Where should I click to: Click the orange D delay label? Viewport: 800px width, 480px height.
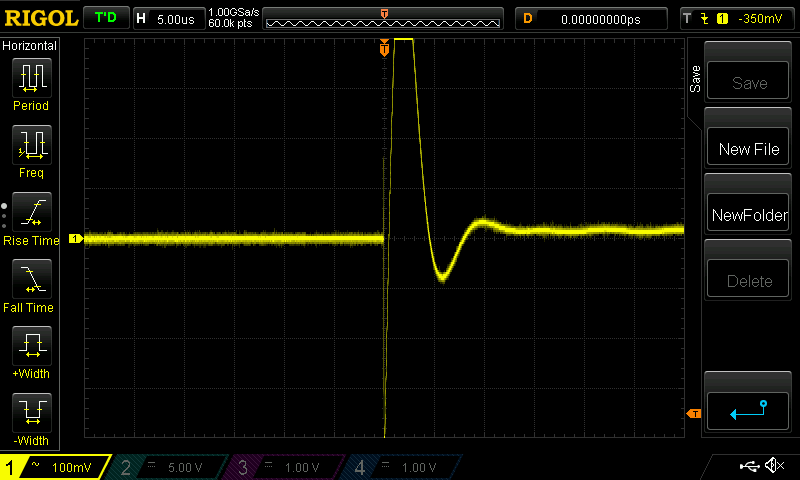click(528, 19)
